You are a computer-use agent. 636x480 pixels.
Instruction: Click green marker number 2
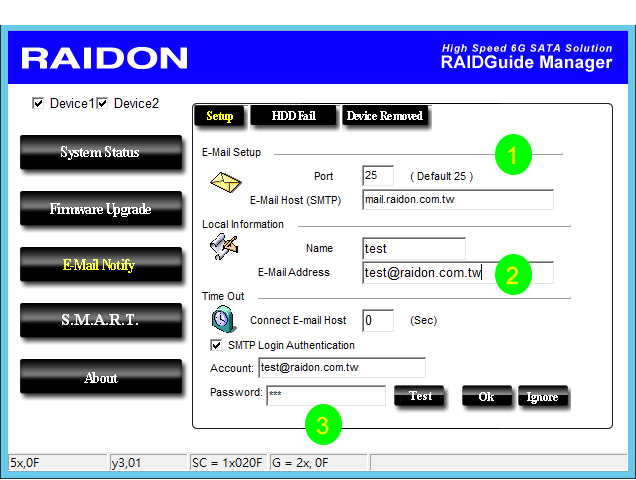click(x=513, y=274)
